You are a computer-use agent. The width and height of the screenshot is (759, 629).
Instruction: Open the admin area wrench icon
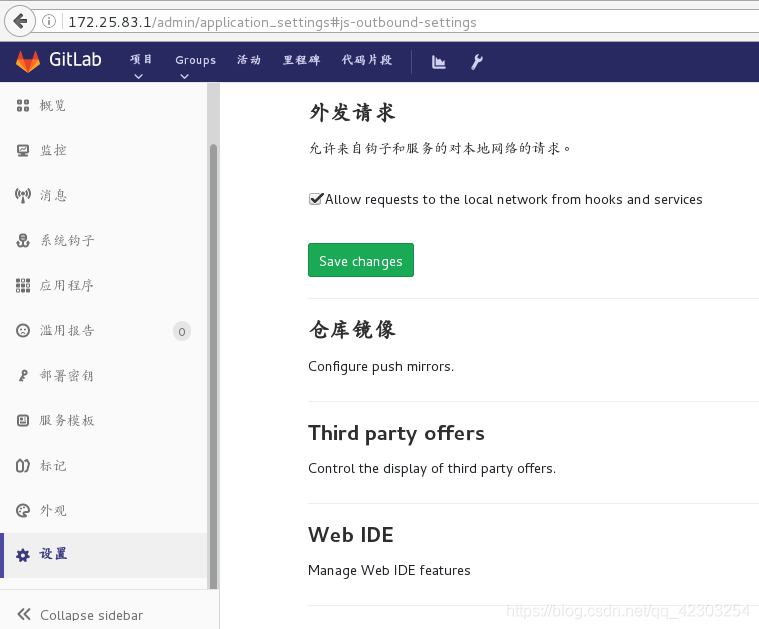(477, 61)
